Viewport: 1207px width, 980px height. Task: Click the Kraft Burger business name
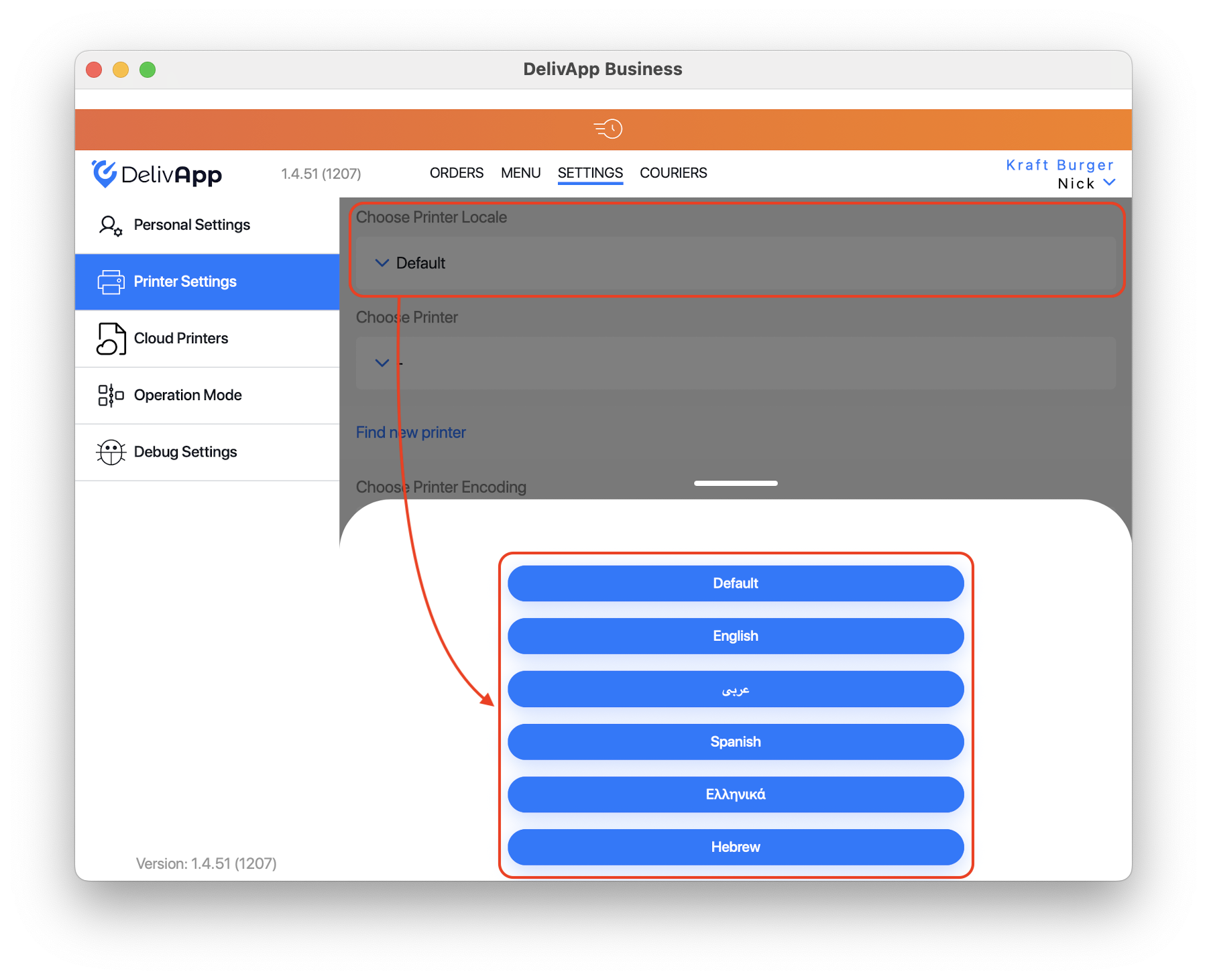click(x=1059, y=165)
